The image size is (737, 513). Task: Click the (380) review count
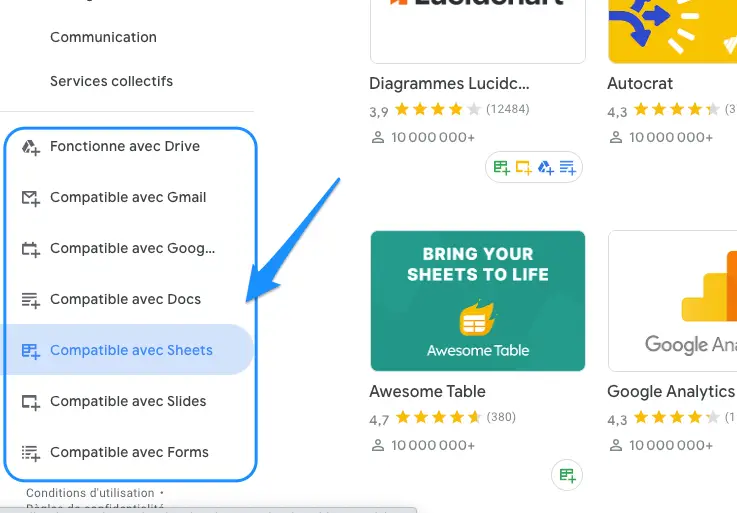click(x=501, y=417)
